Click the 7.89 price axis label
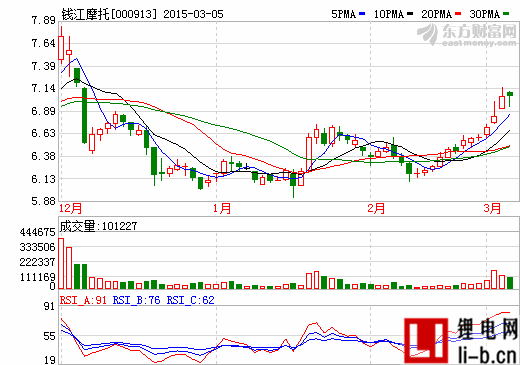 pyautogui.click(x=44, y=20)
